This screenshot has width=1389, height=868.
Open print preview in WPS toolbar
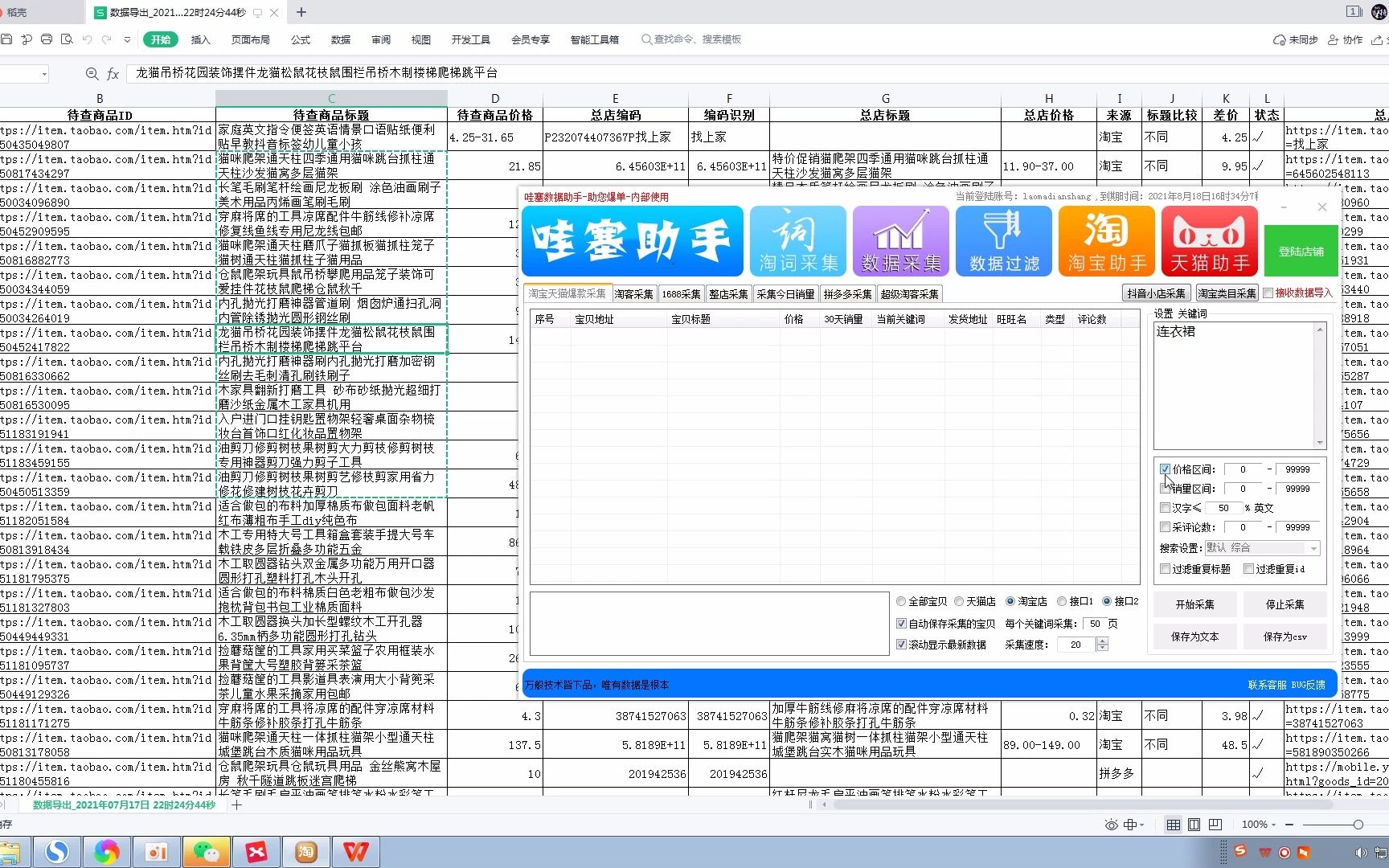[x=67, y=39]
